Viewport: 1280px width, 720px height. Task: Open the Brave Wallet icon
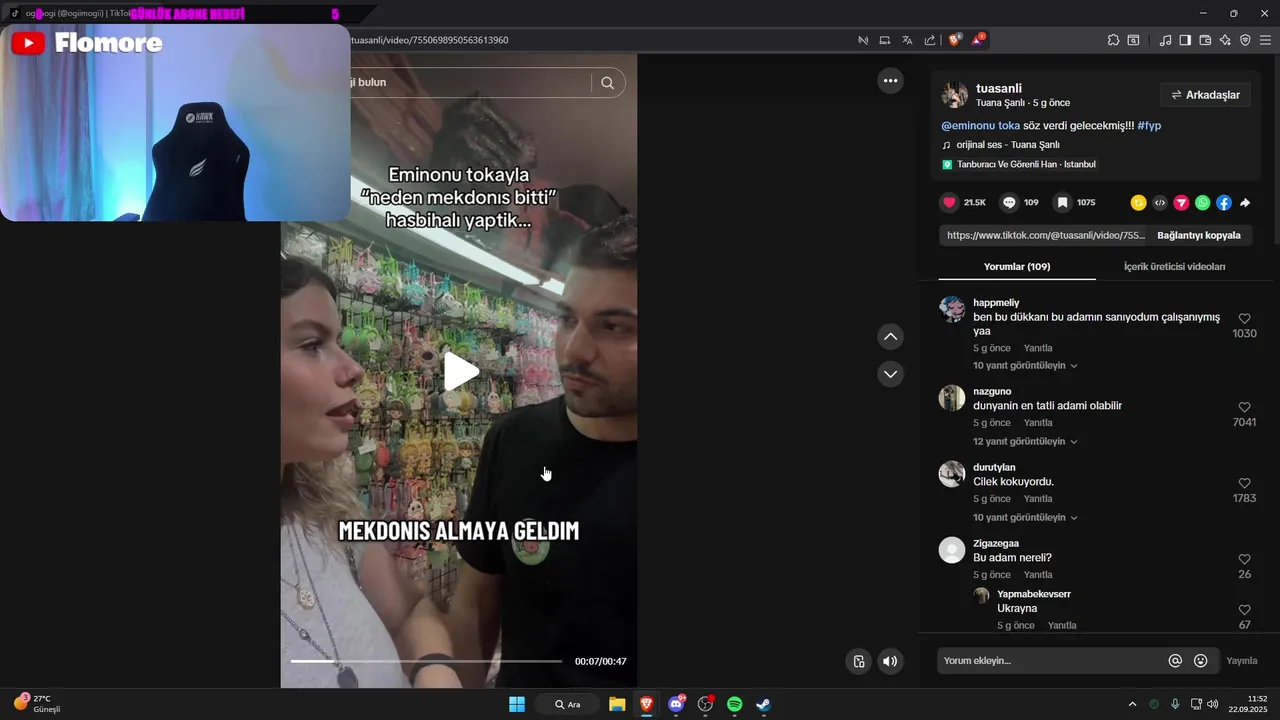(x=1205, y=40)
